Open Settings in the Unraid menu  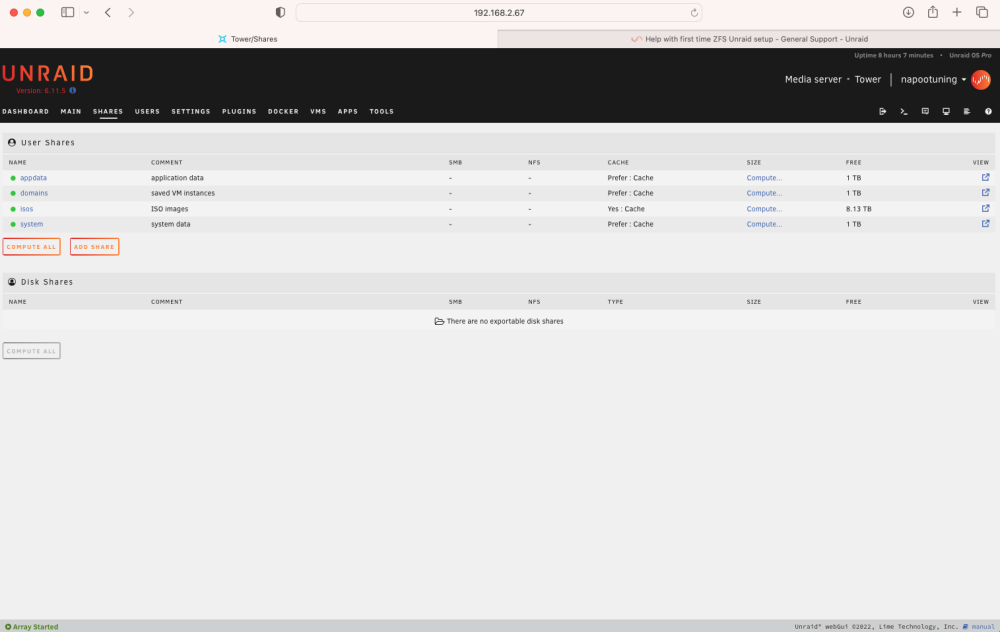point(191,112)
